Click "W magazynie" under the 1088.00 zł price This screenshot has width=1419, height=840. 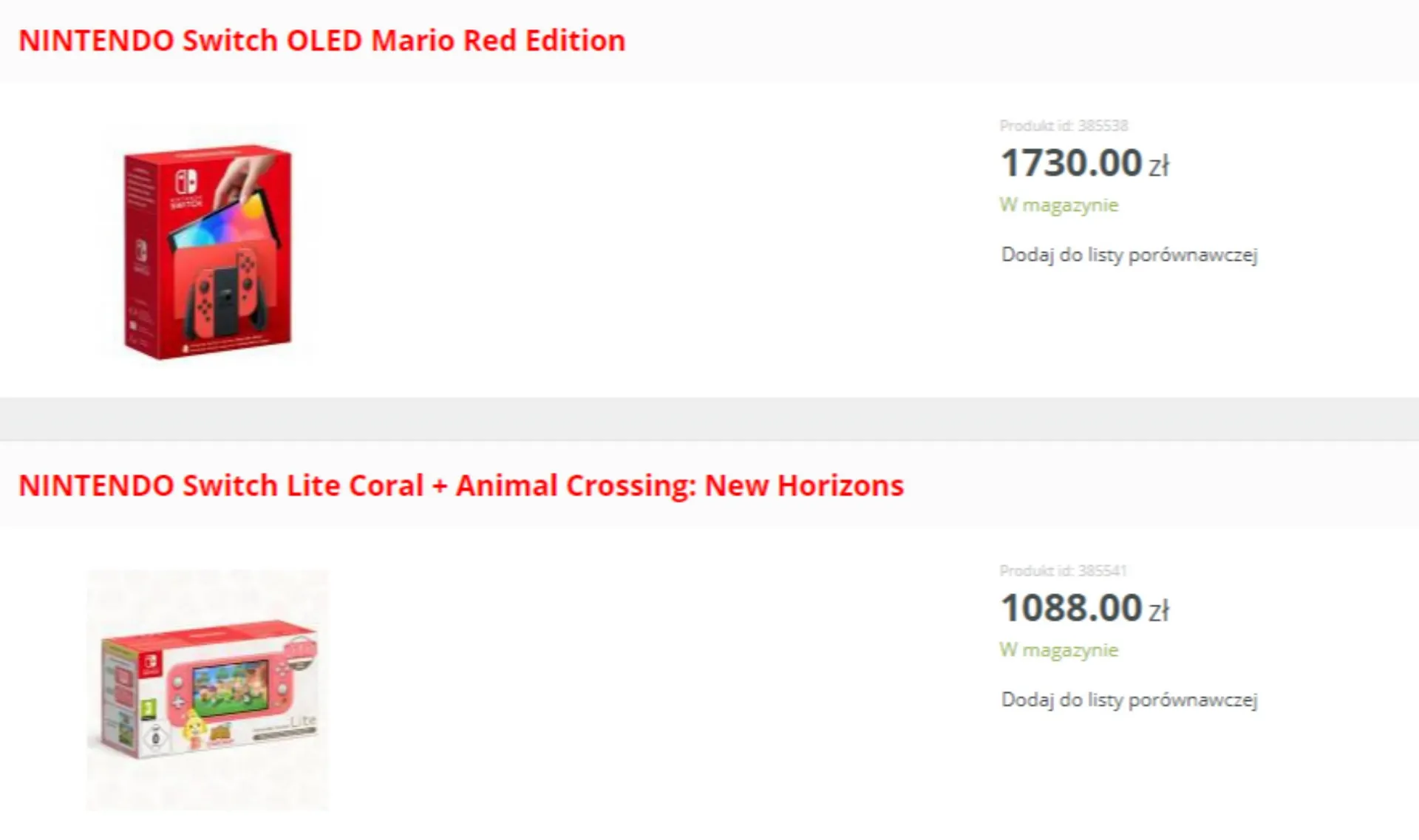[x=1058, y=650]
